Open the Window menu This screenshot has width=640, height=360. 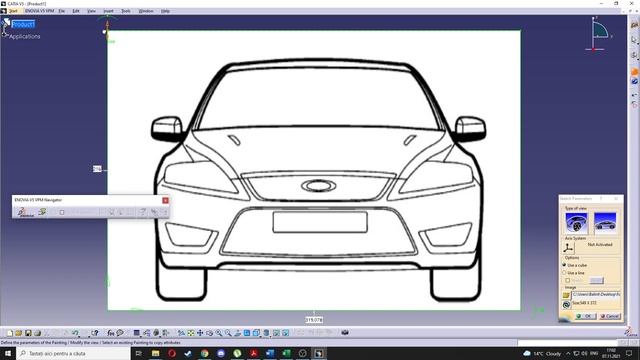[146, 11]
